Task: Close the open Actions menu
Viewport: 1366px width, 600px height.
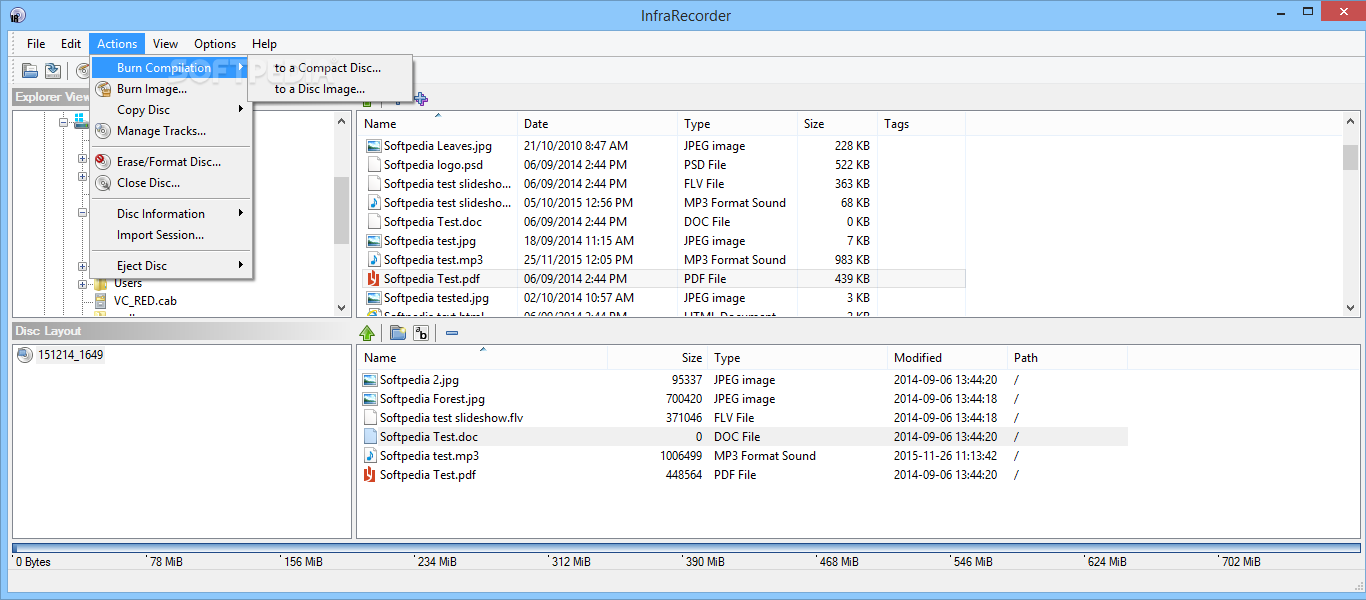Action: tap(117, 44)
